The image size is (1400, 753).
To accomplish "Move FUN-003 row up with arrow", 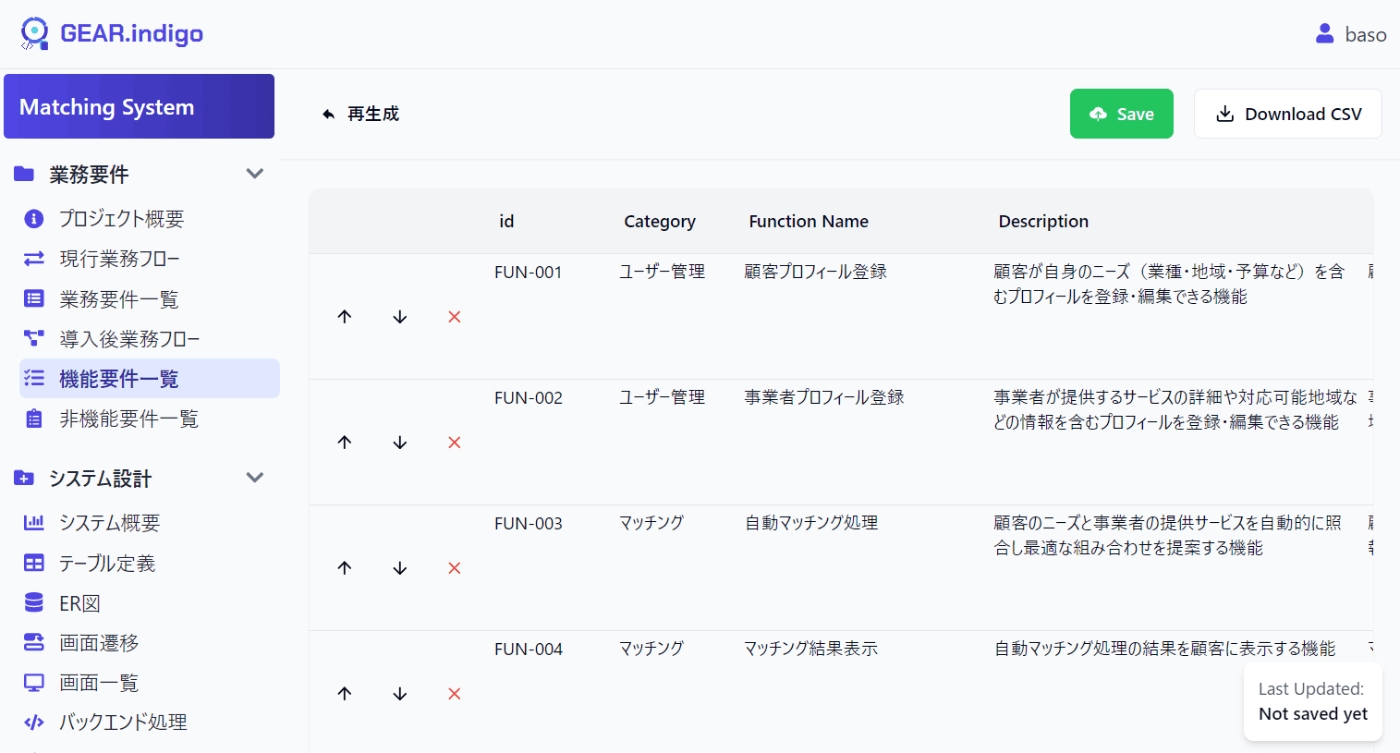I will tap(345, 568).
